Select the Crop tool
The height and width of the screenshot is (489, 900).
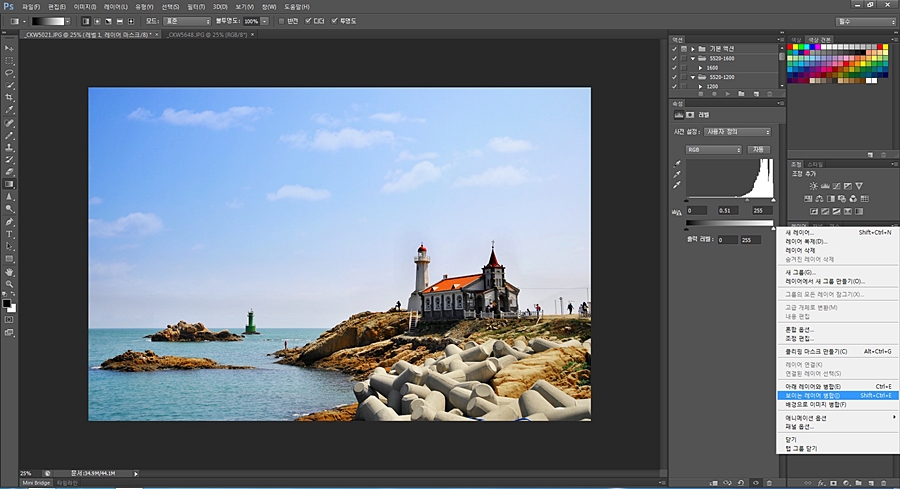[9, 98]
